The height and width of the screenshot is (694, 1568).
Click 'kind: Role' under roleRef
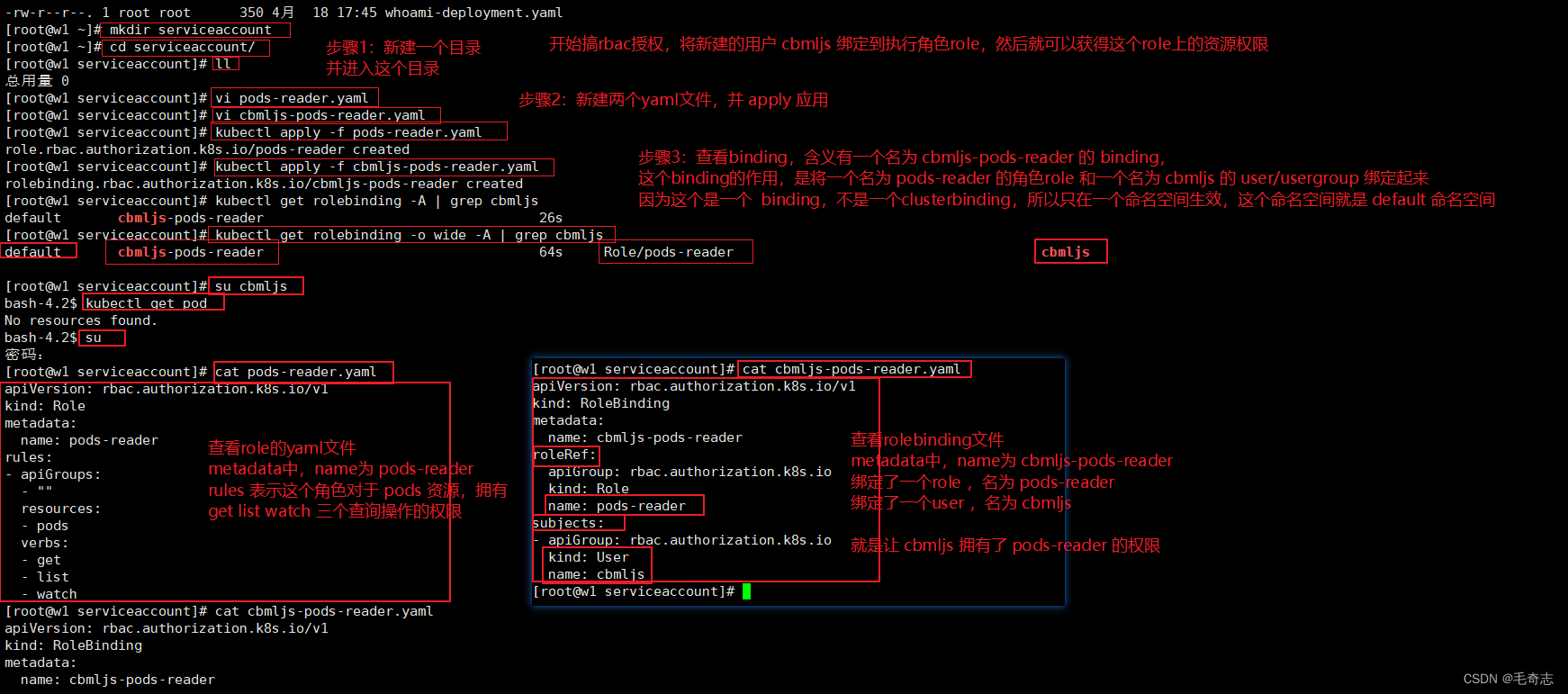[589, 489]
